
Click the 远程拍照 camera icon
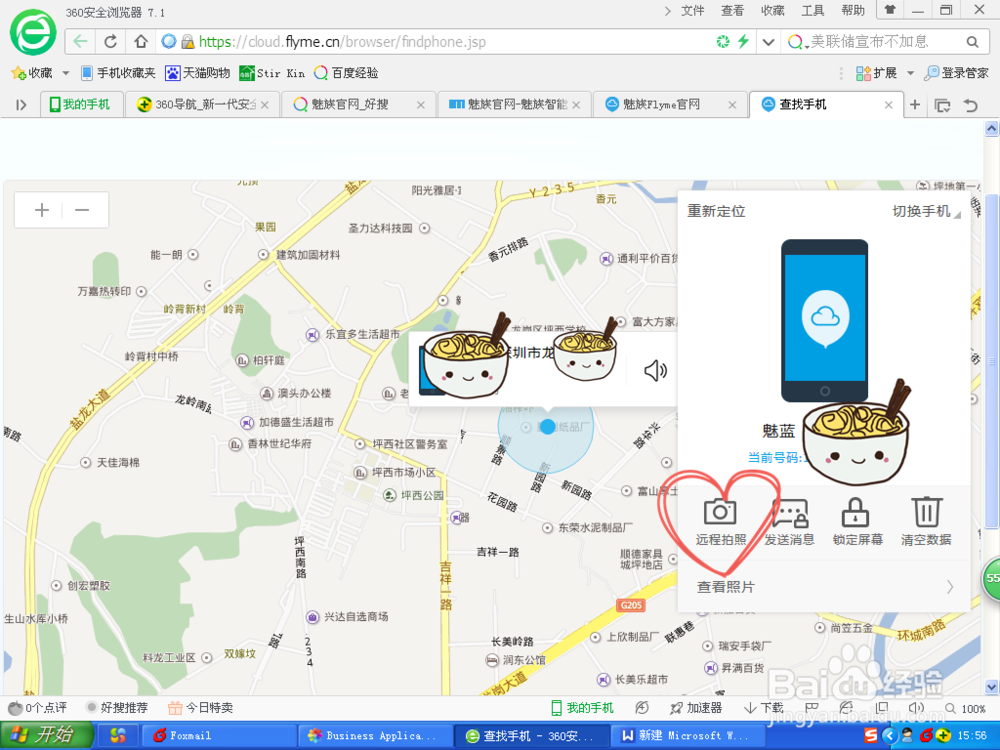(x=720, y=511)
